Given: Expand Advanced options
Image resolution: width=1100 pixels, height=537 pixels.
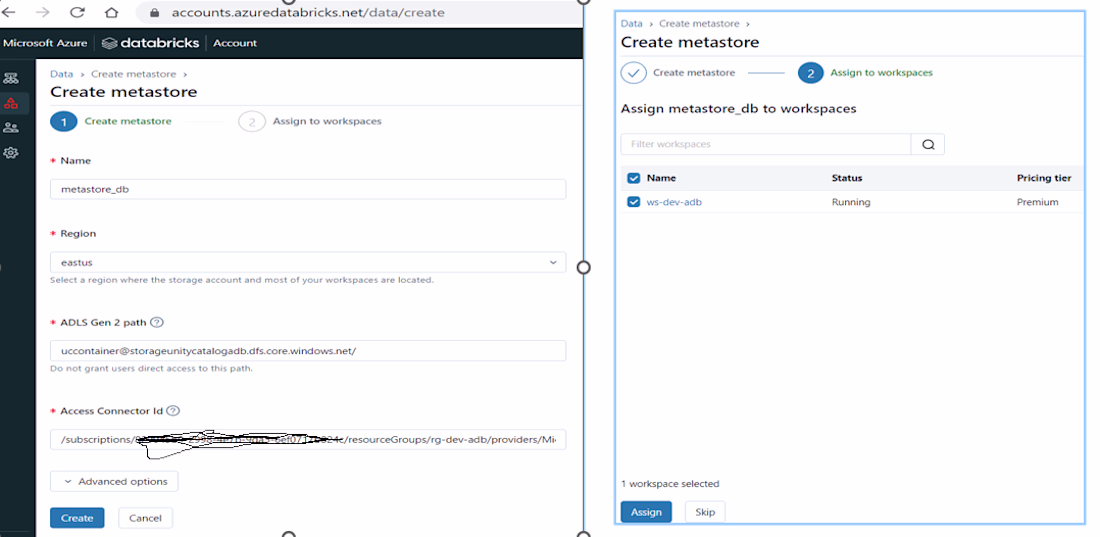Looking at the screenshot, I should [x=114, y=482].
